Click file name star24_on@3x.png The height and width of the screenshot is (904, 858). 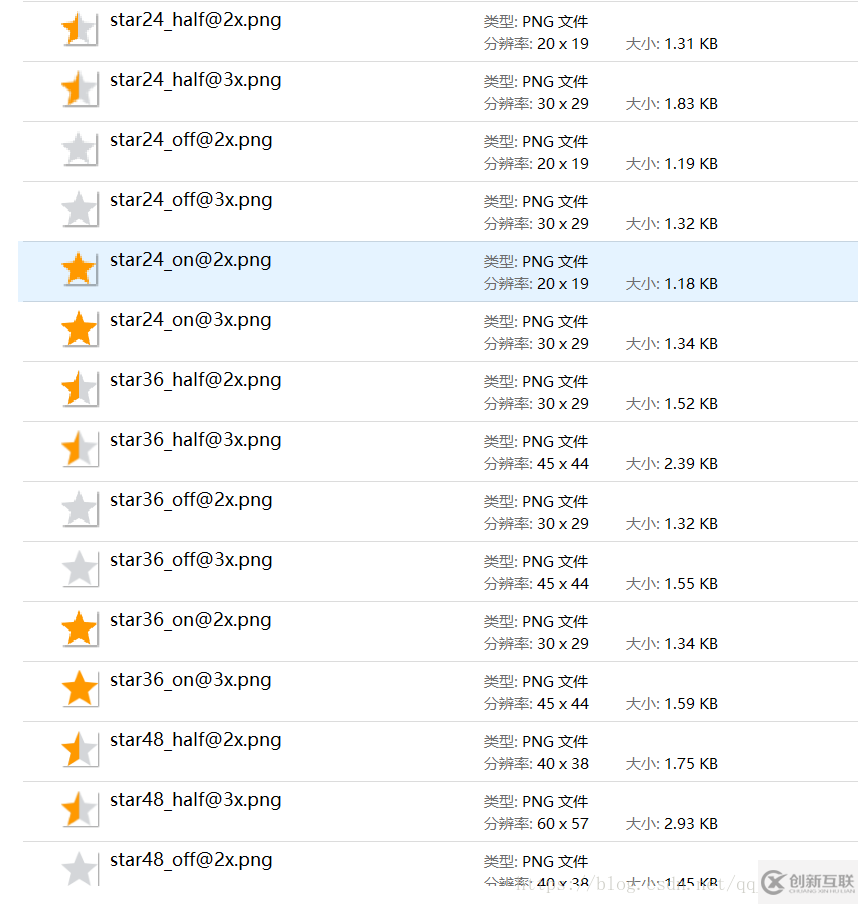click(190, 321)
